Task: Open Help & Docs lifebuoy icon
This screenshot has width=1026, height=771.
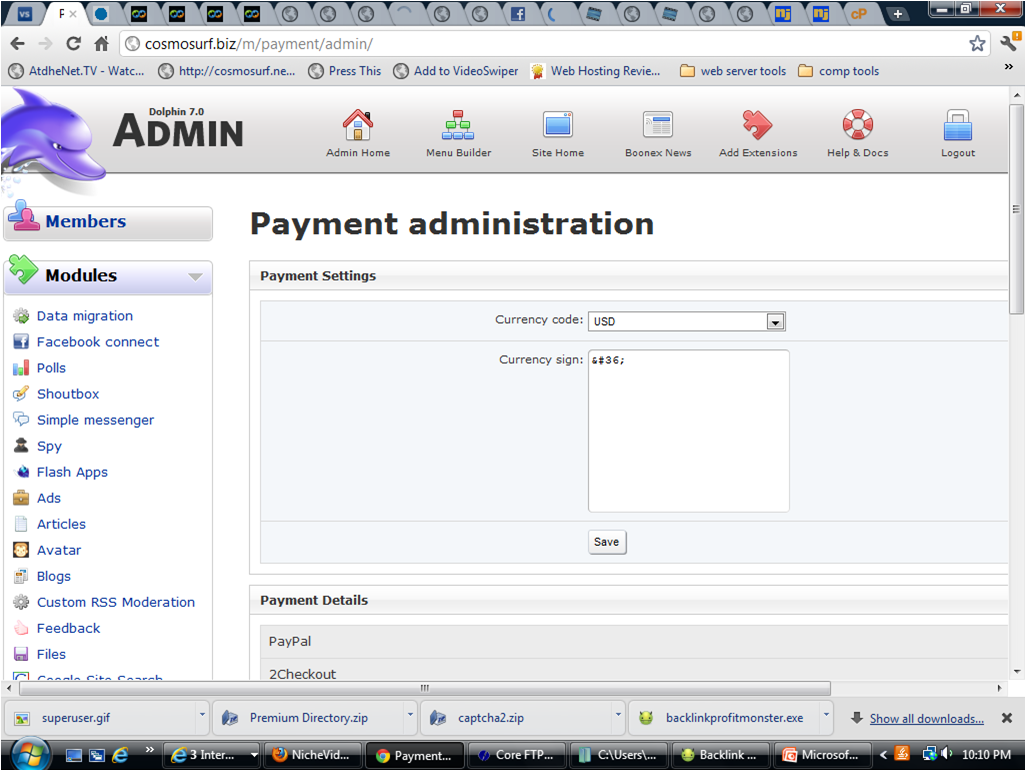Action: pos(857,126)
